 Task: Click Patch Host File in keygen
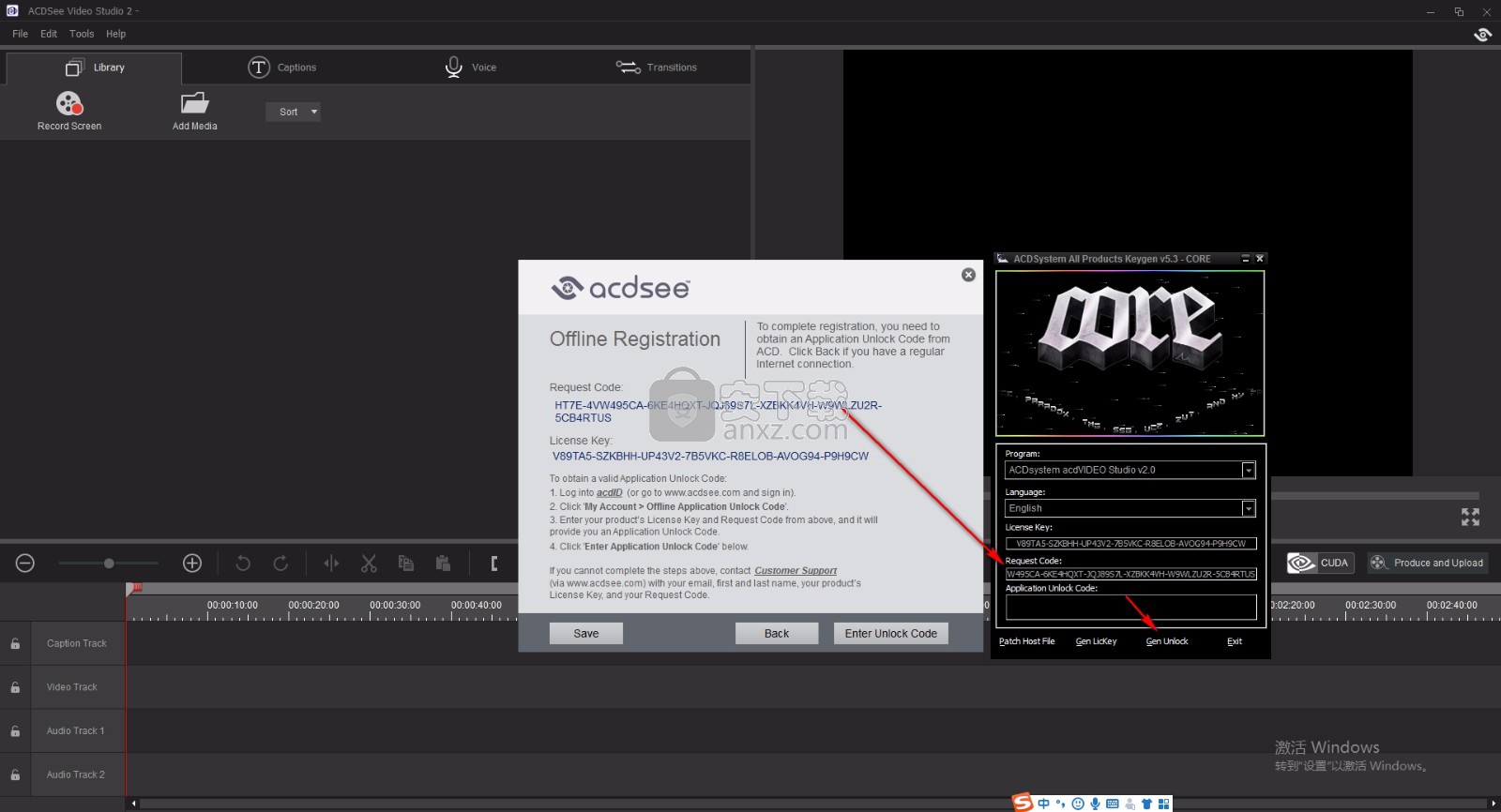coord(1026,641)
